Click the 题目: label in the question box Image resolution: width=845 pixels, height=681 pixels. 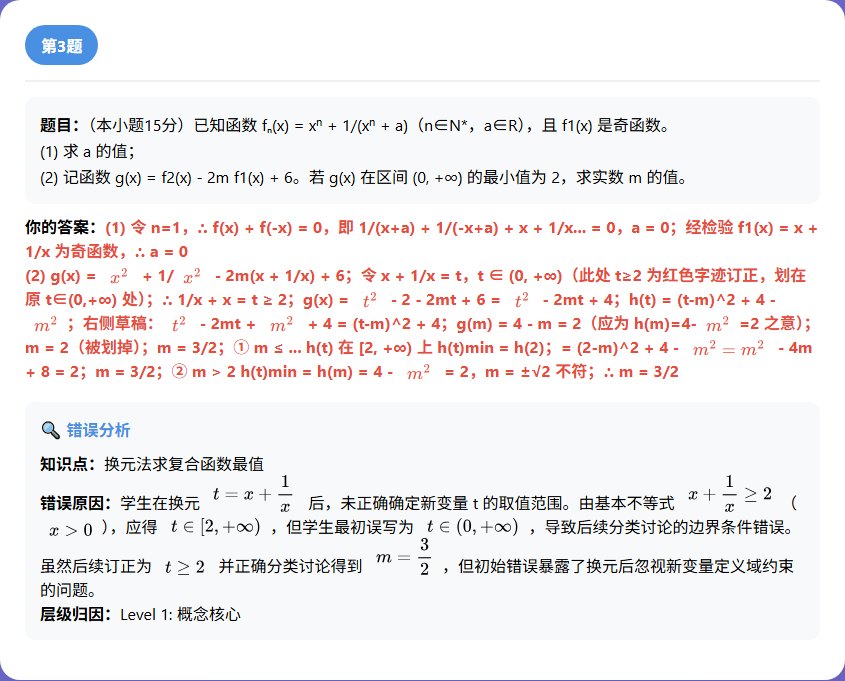pyautogui.click(x=59, y=126)
